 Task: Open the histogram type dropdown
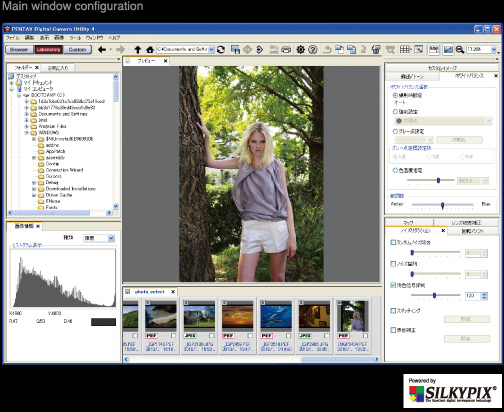click(111, 238)
